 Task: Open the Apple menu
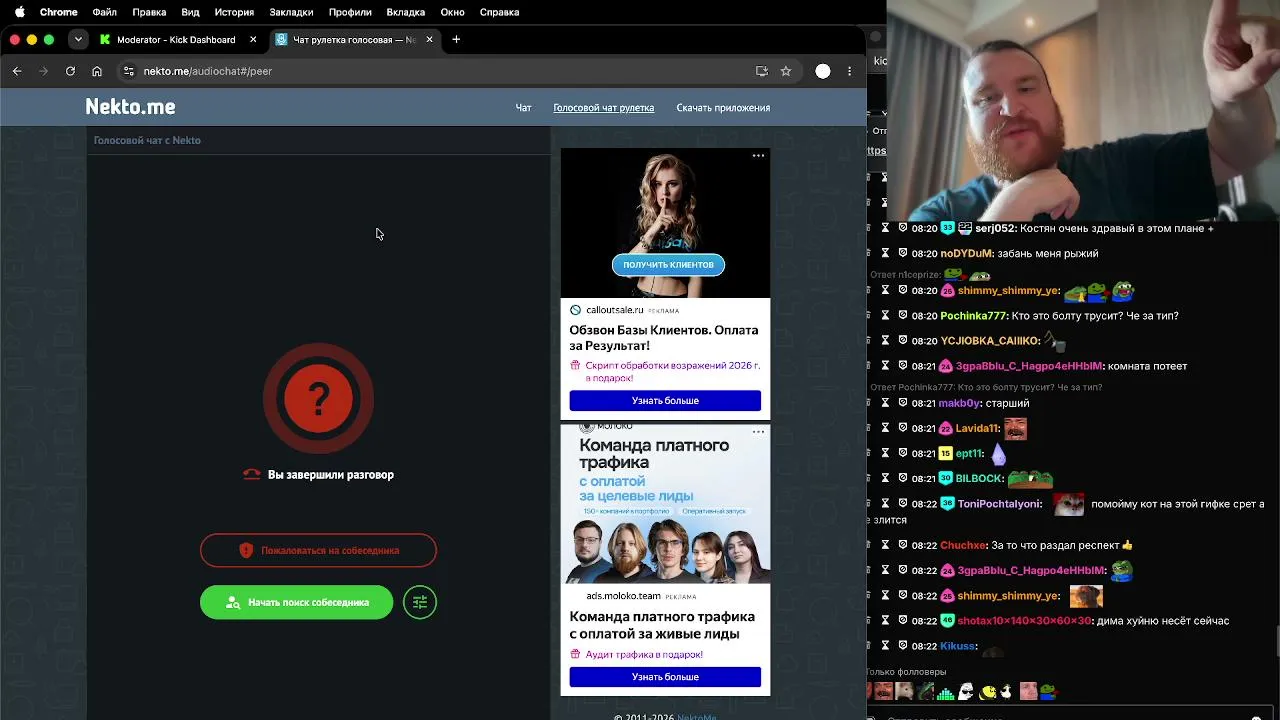click(19, 12)
